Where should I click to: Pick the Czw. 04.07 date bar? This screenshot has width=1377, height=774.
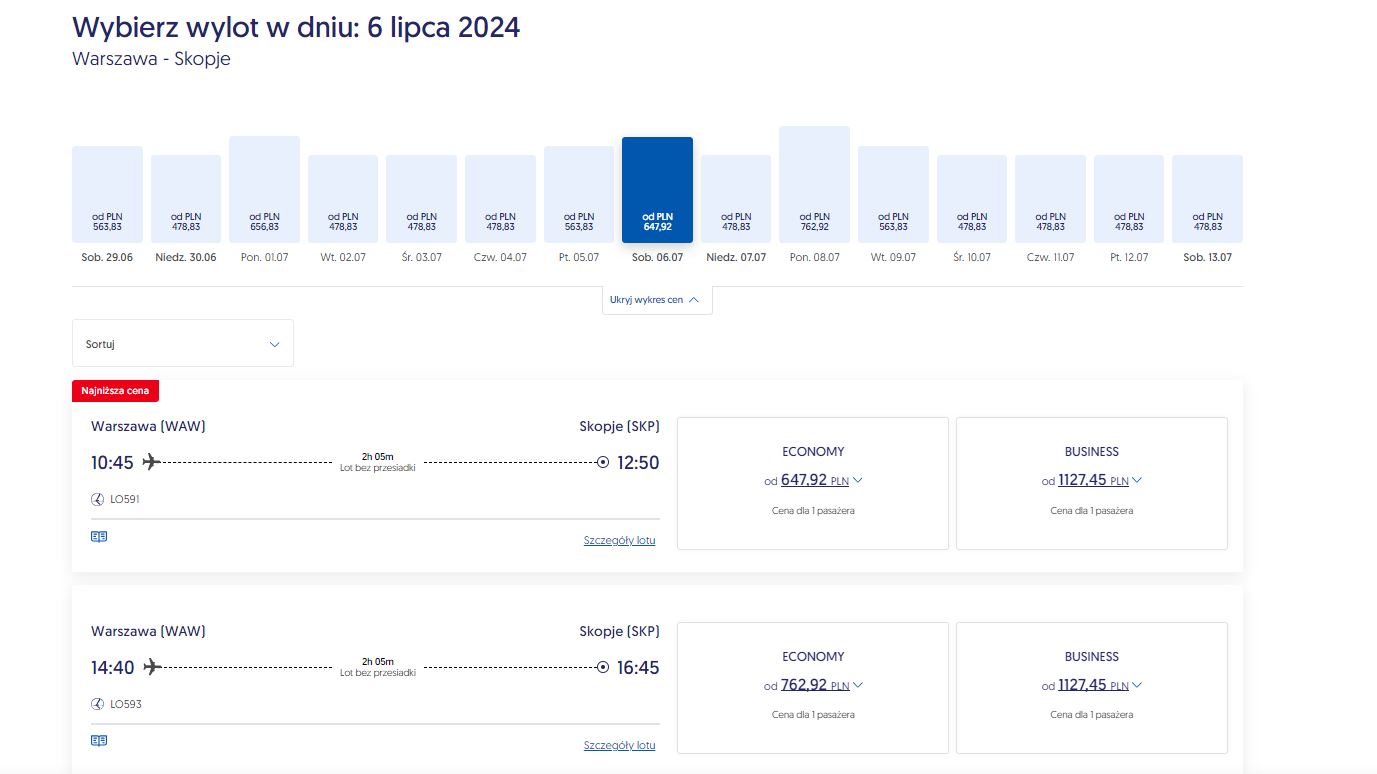click(500, 199)
